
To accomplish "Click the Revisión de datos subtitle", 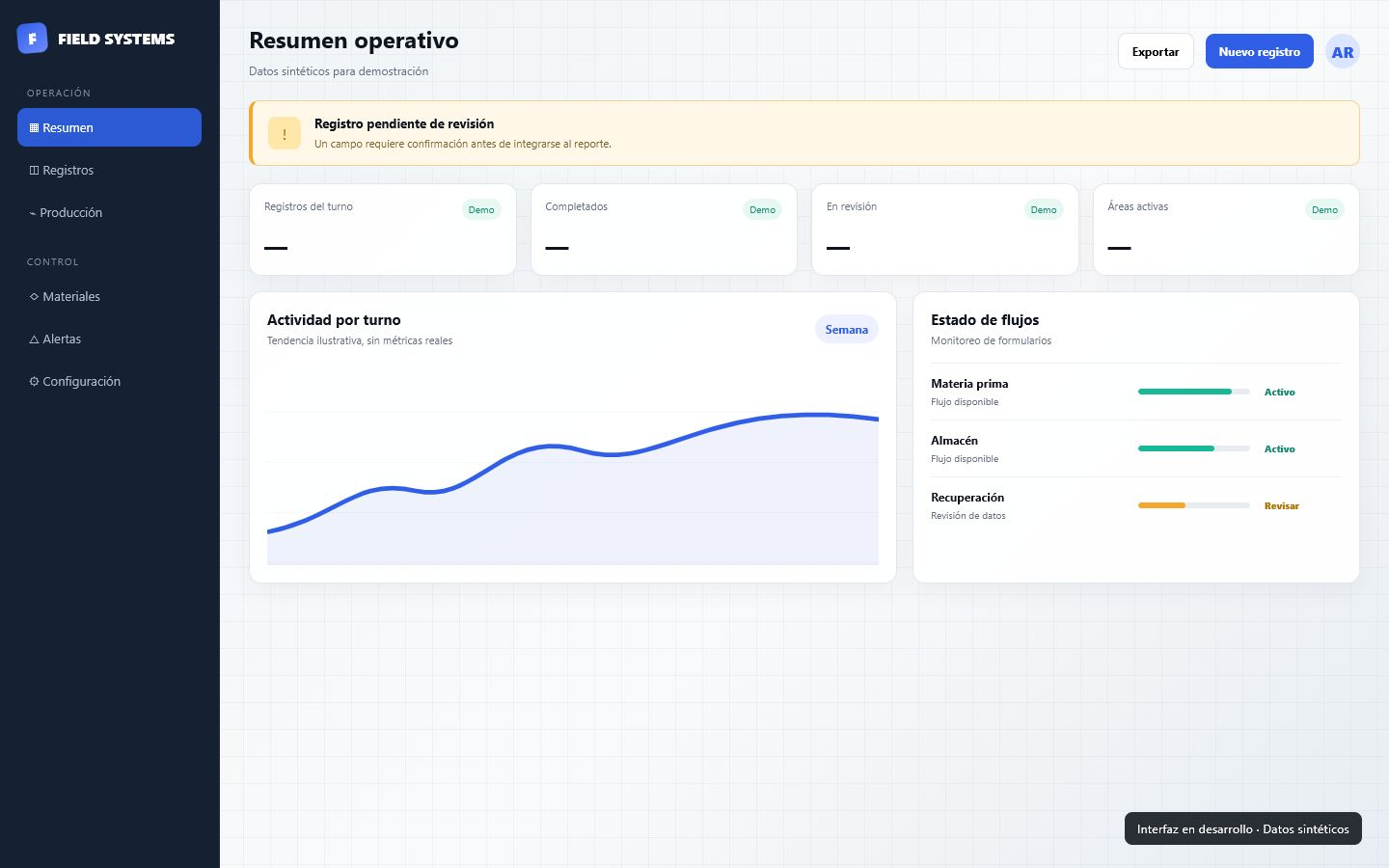I will 967,516.
